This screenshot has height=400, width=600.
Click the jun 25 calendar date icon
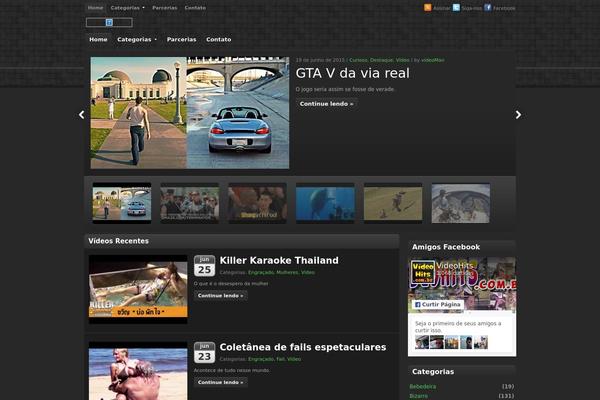204,266
